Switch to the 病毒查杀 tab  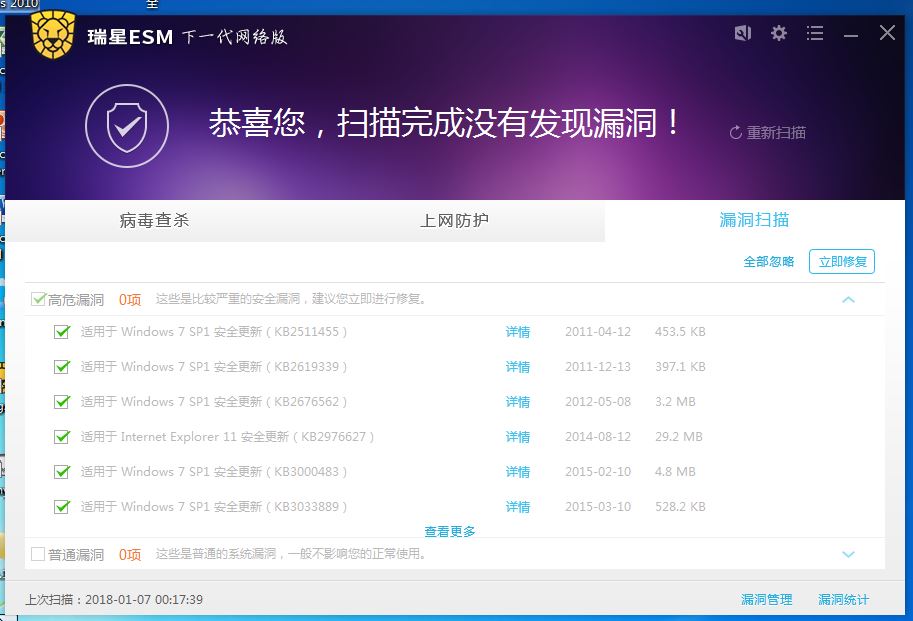154,220
